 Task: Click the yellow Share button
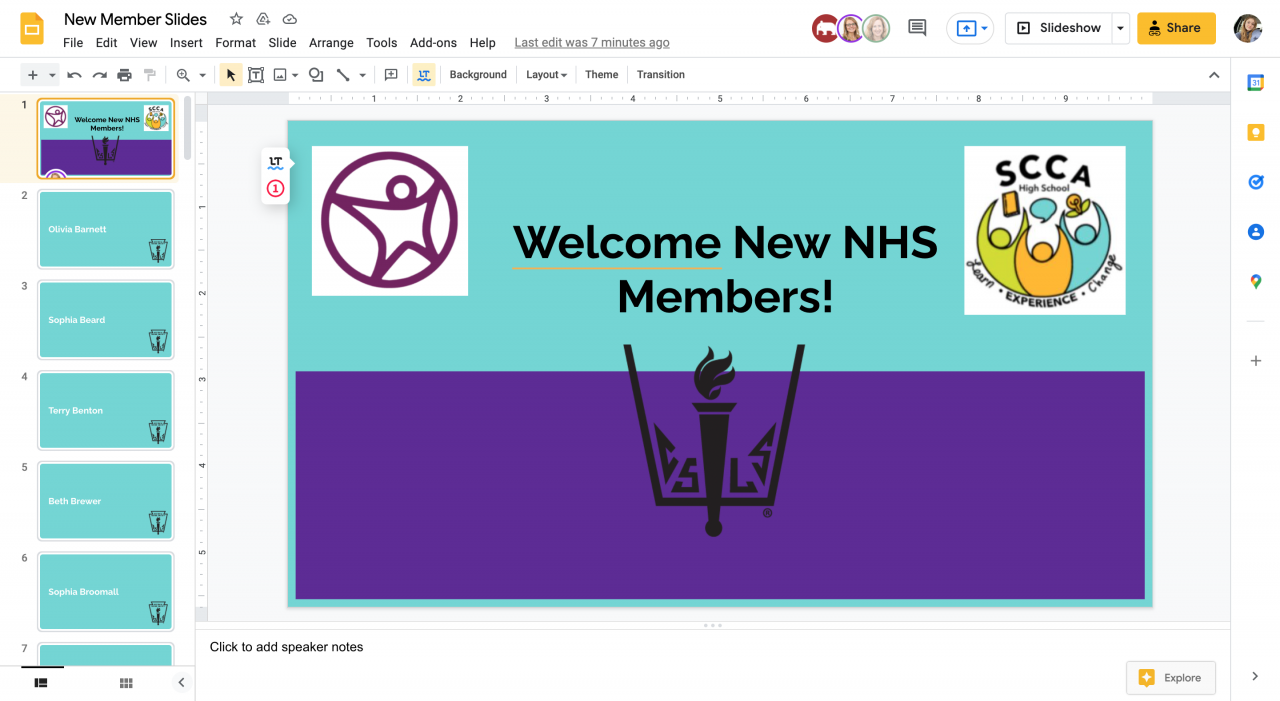1176,28
